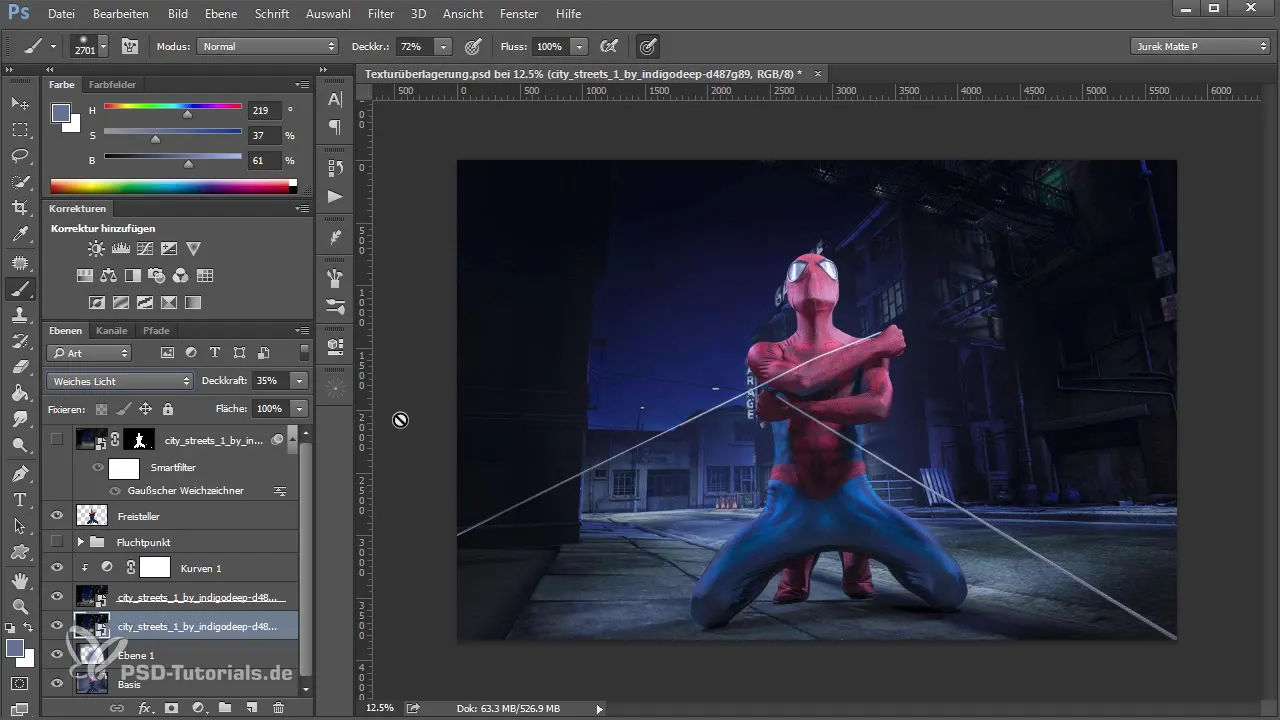Open the Filter menu
1280x720 pixels.
click(380, 14)
